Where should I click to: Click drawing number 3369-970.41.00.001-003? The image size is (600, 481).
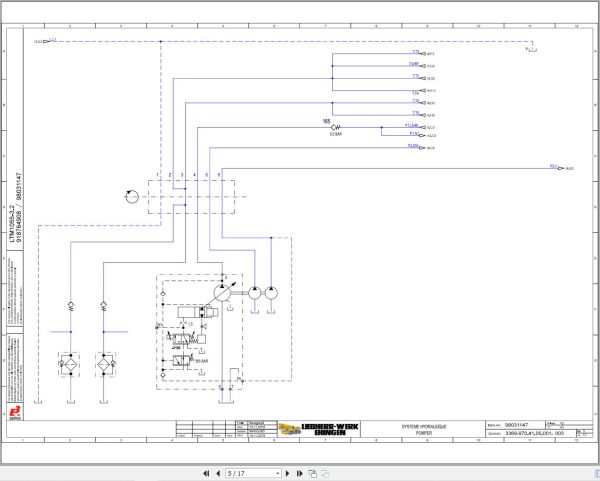click(x=535, y=434)
